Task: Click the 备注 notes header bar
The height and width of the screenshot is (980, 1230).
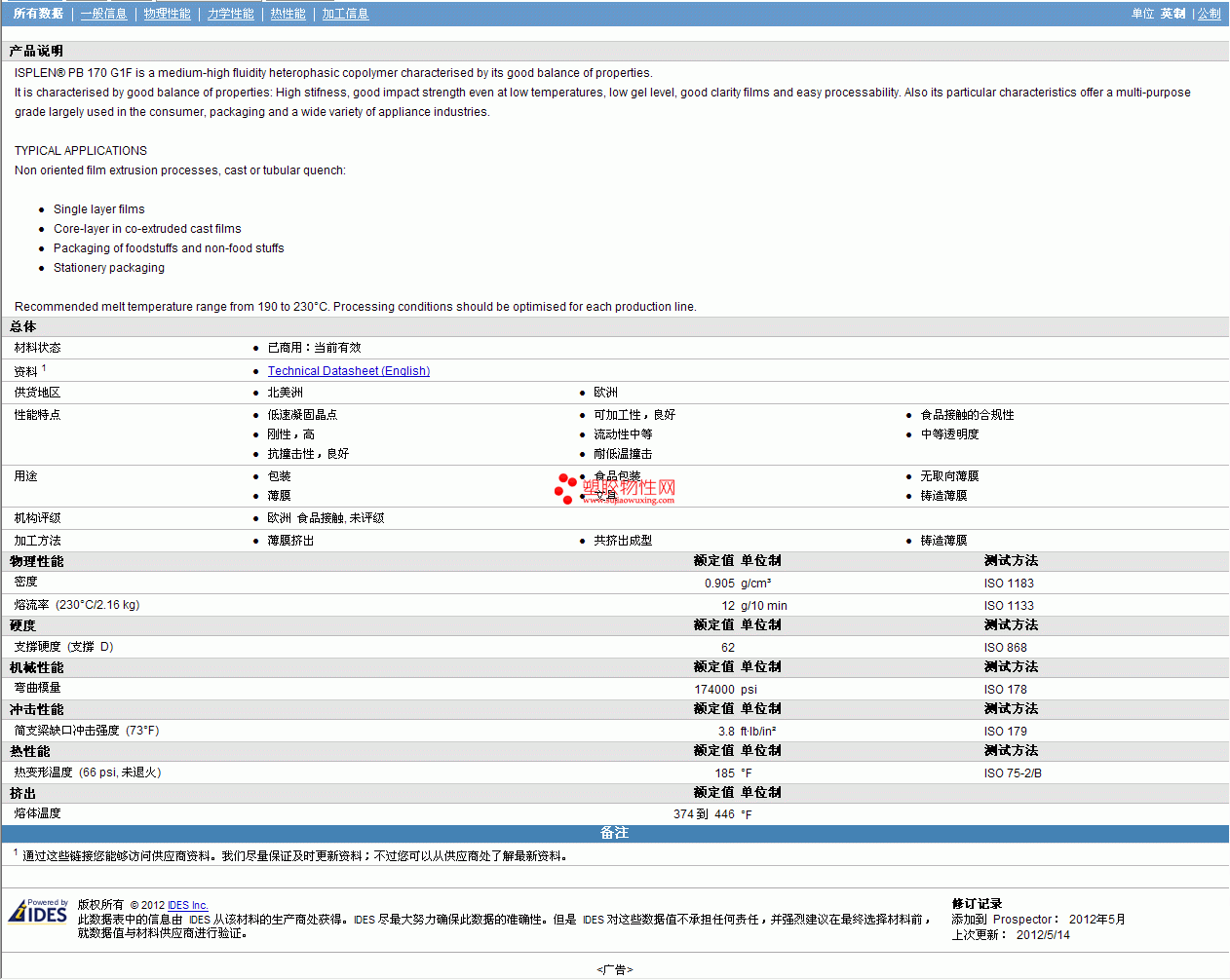Action: pos(615,834)
